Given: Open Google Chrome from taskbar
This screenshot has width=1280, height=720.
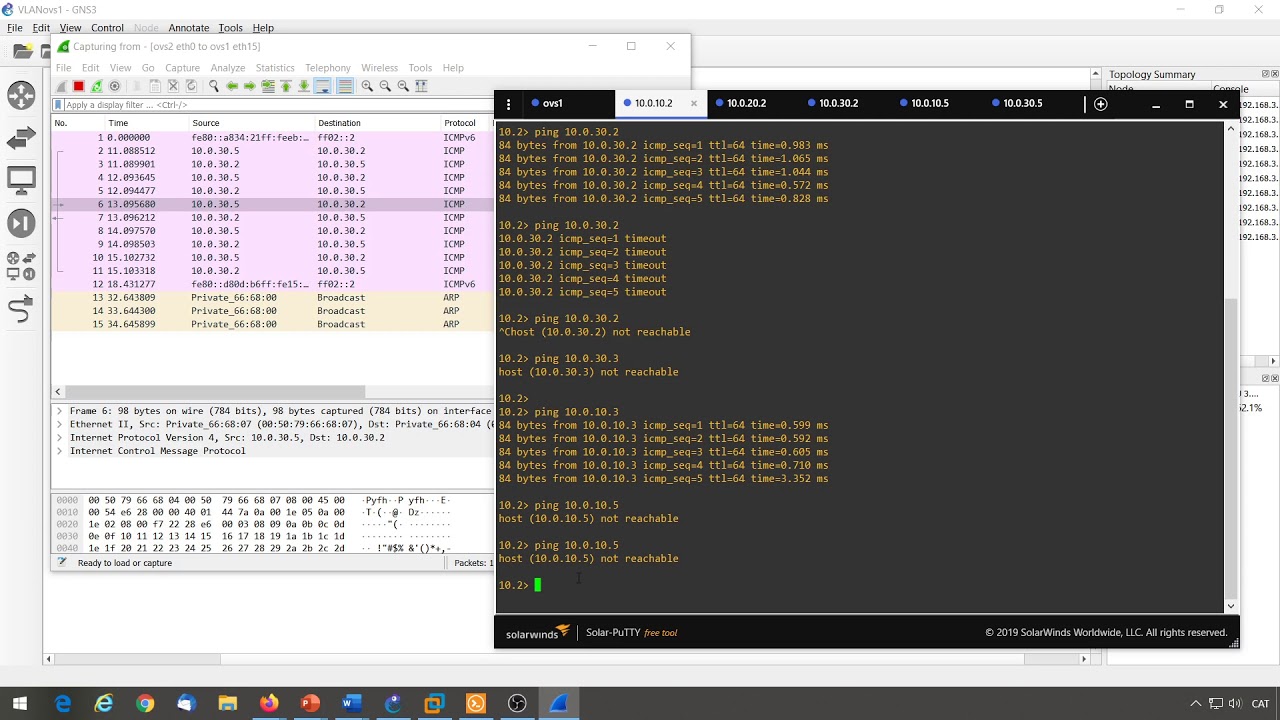Looking at the screenshot, I should coord(145,704).
